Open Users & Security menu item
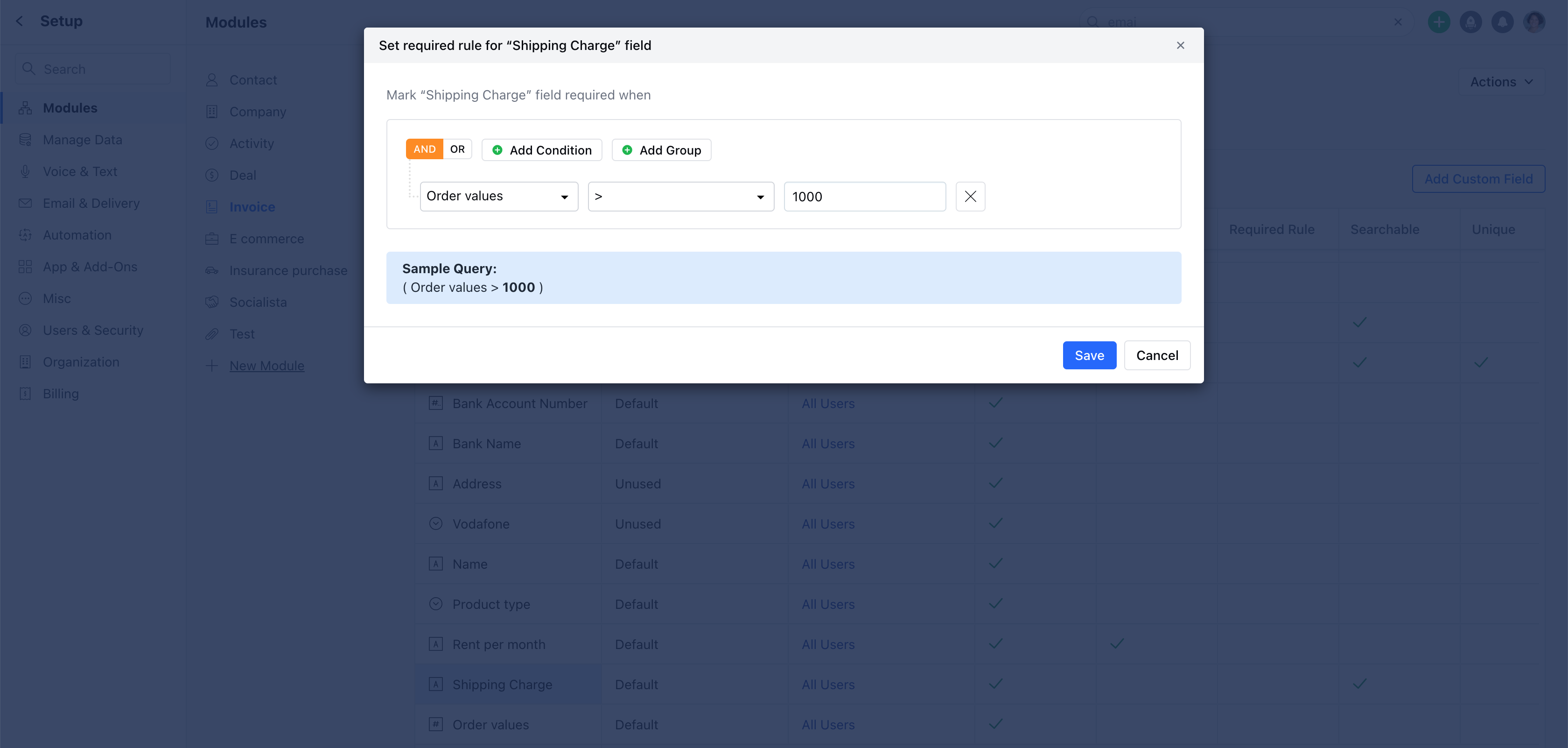 coord(93,330)
